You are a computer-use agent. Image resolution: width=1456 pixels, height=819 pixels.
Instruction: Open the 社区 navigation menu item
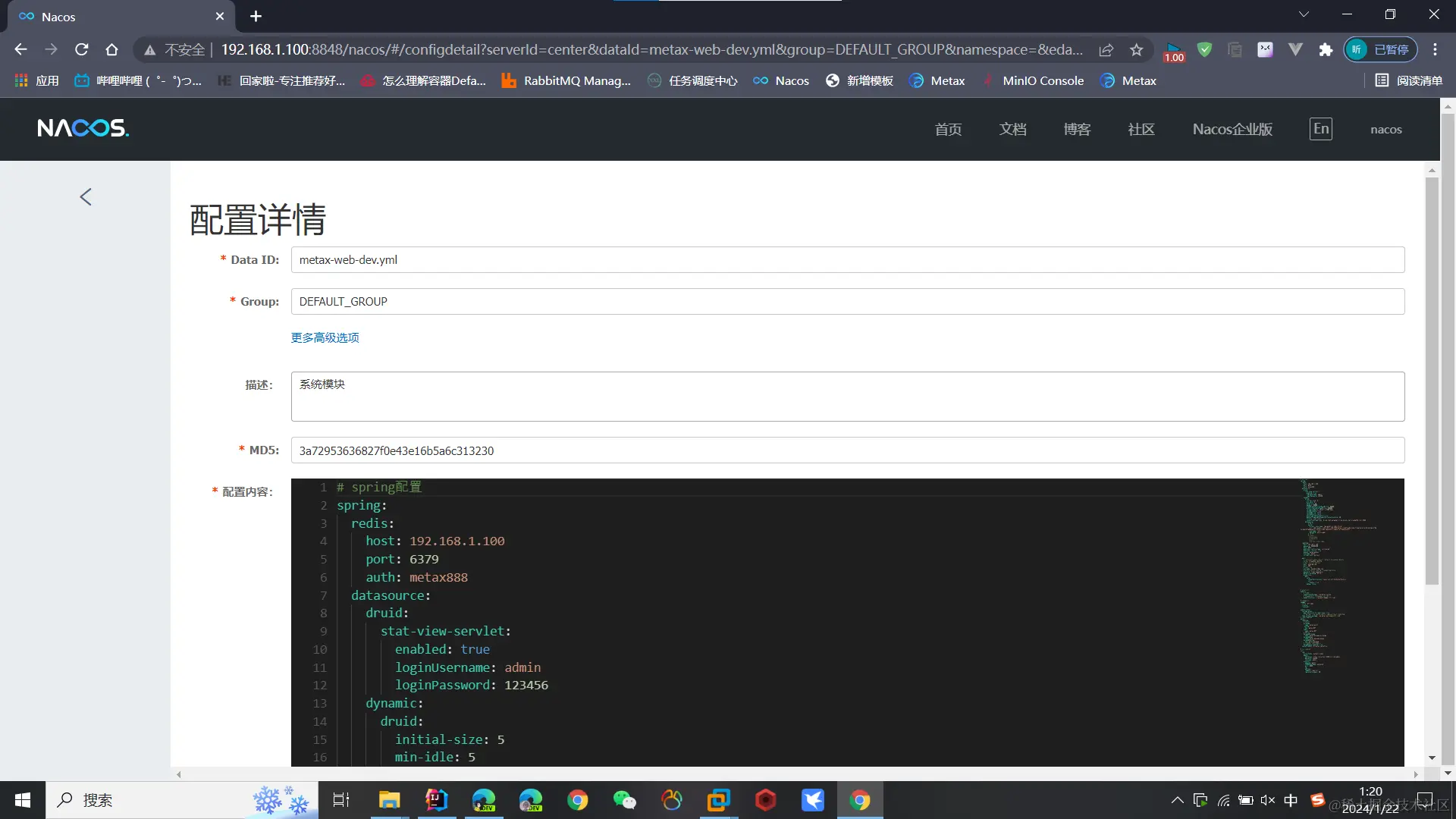point(1141,130)
